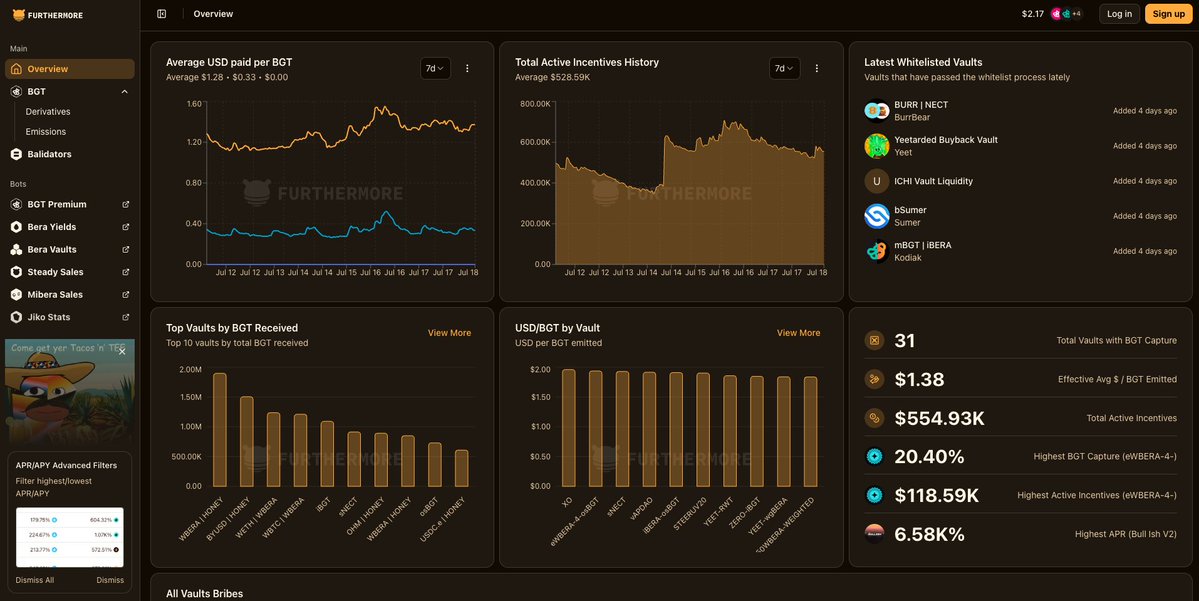This screenshot has height=601, width=1199.
Task: View More on USD/BGT by Vault
Action: point(798,333)
